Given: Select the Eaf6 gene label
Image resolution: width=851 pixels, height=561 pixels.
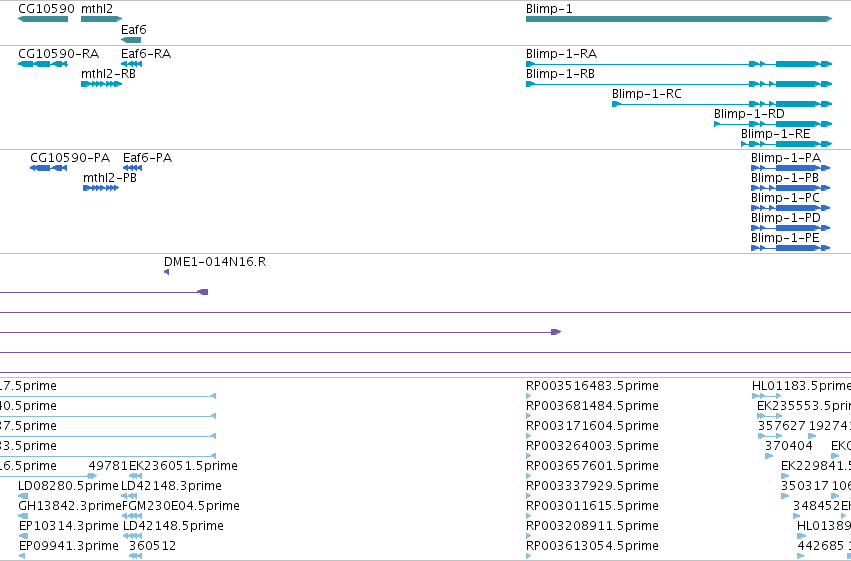Looking at the screenshot, I should [x=134, y=30].
